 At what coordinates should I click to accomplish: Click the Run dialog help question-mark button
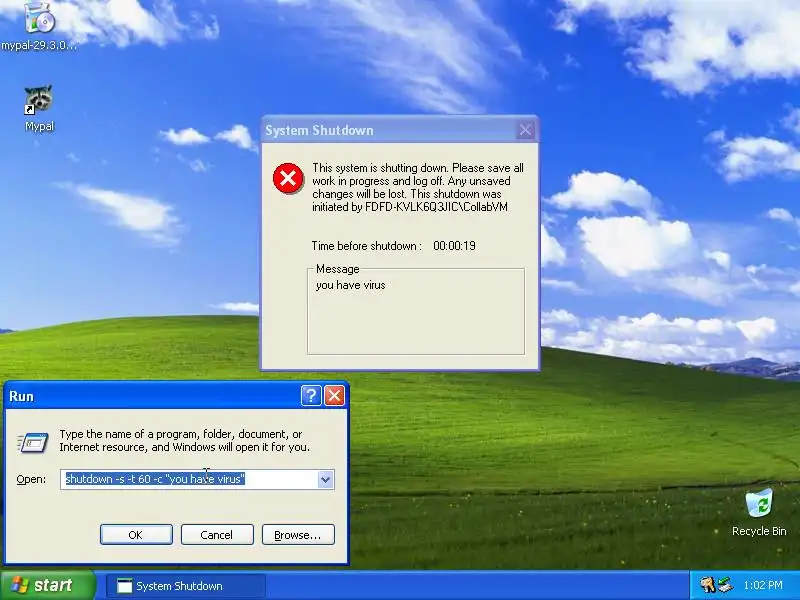311,395
